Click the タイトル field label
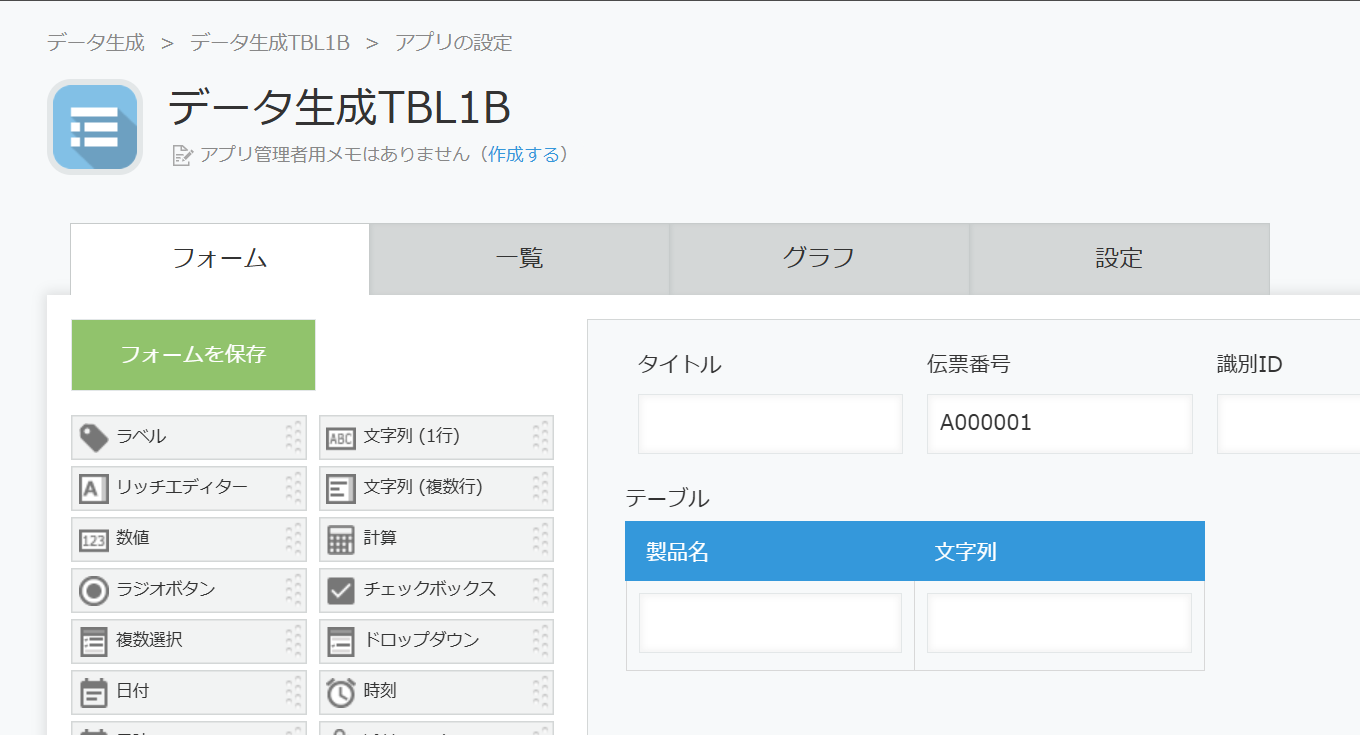Image resolution: width=1360 pixels, height=735 pixels. click(x=680, y=365)
